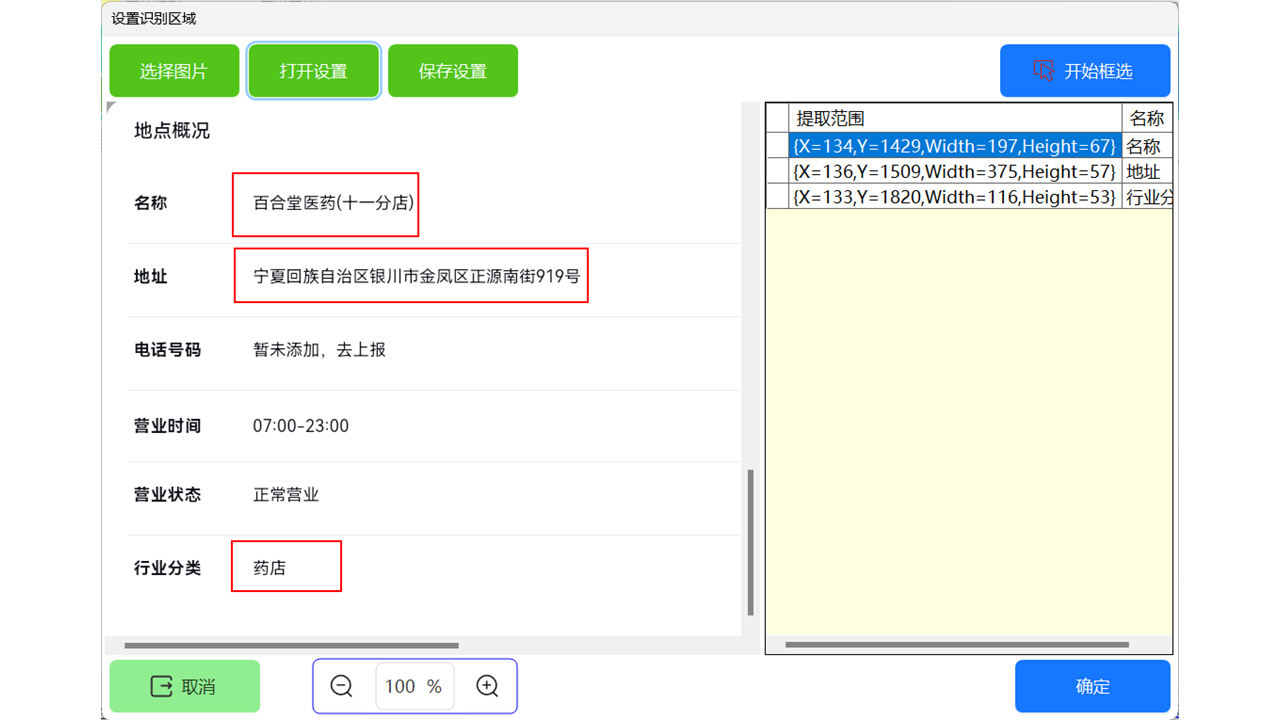Click business hours 07:00-23:00
Viewport: 1280px width, 720px height.
click(301, 426)
